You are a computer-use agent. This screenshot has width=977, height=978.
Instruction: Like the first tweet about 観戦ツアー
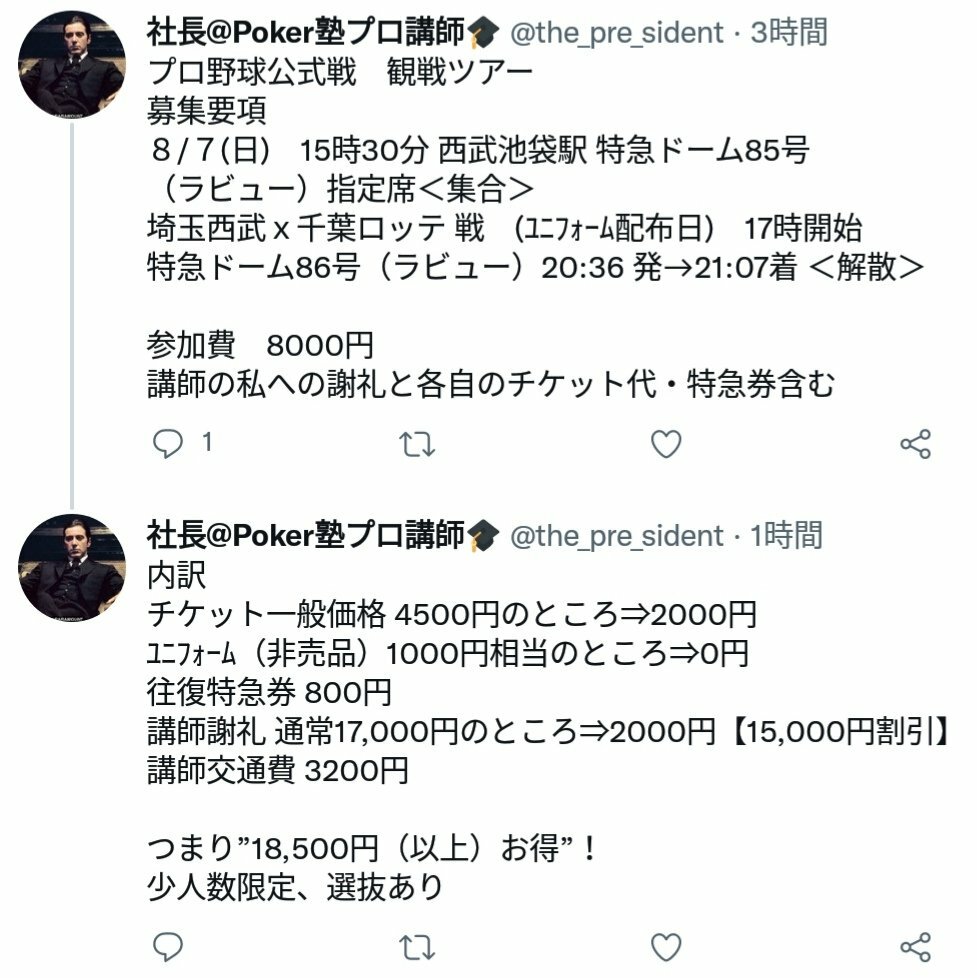click(666, 444)
